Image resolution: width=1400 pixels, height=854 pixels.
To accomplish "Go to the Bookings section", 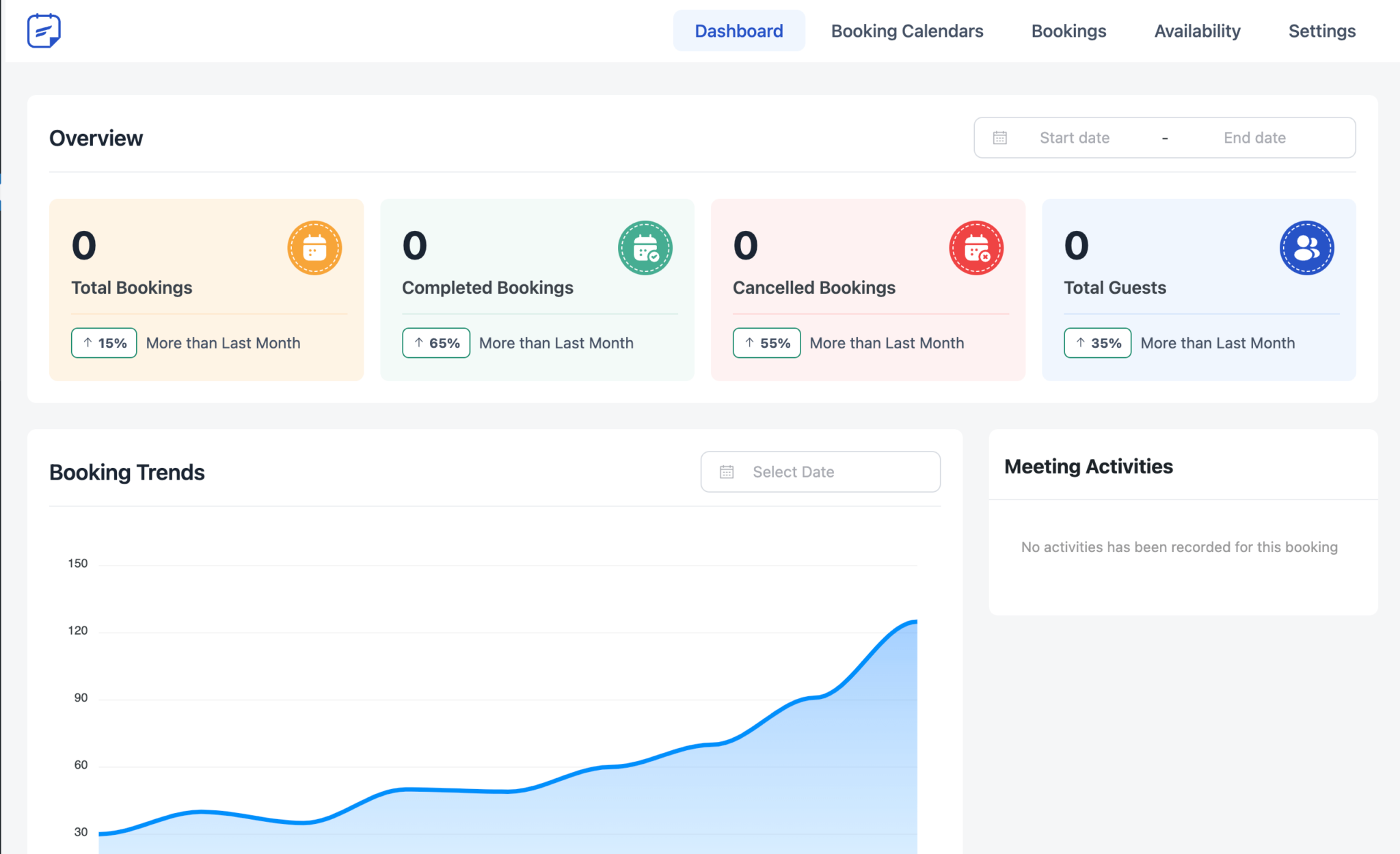I will click(x=1068, y=31).
